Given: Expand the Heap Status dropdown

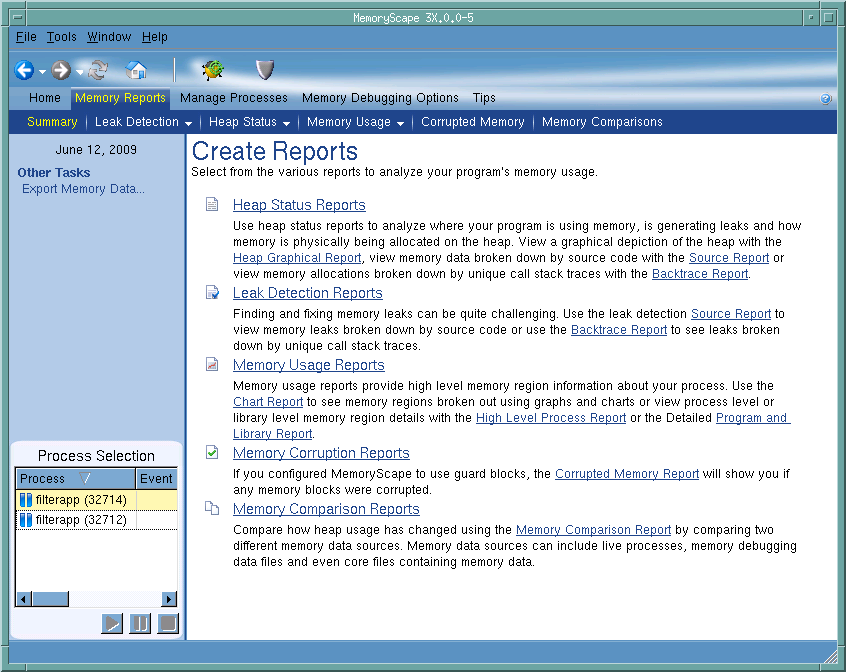Looking at the screenshot, I should click(x=286, y=123).
